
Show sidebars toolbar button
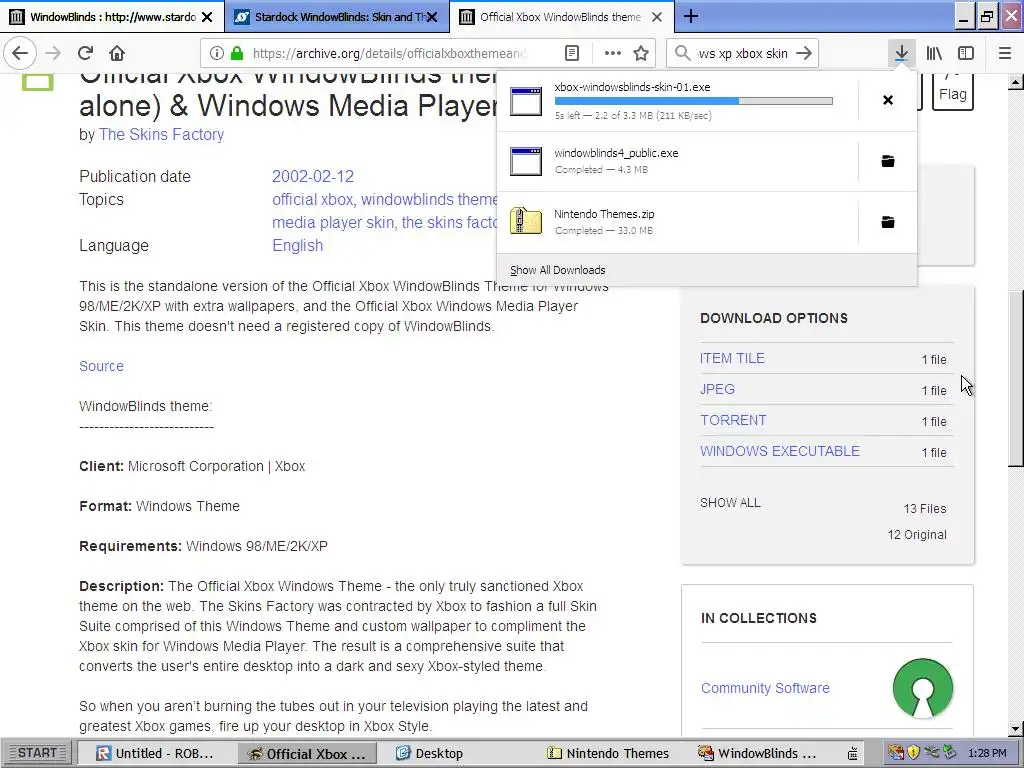[x=966, y=53]
